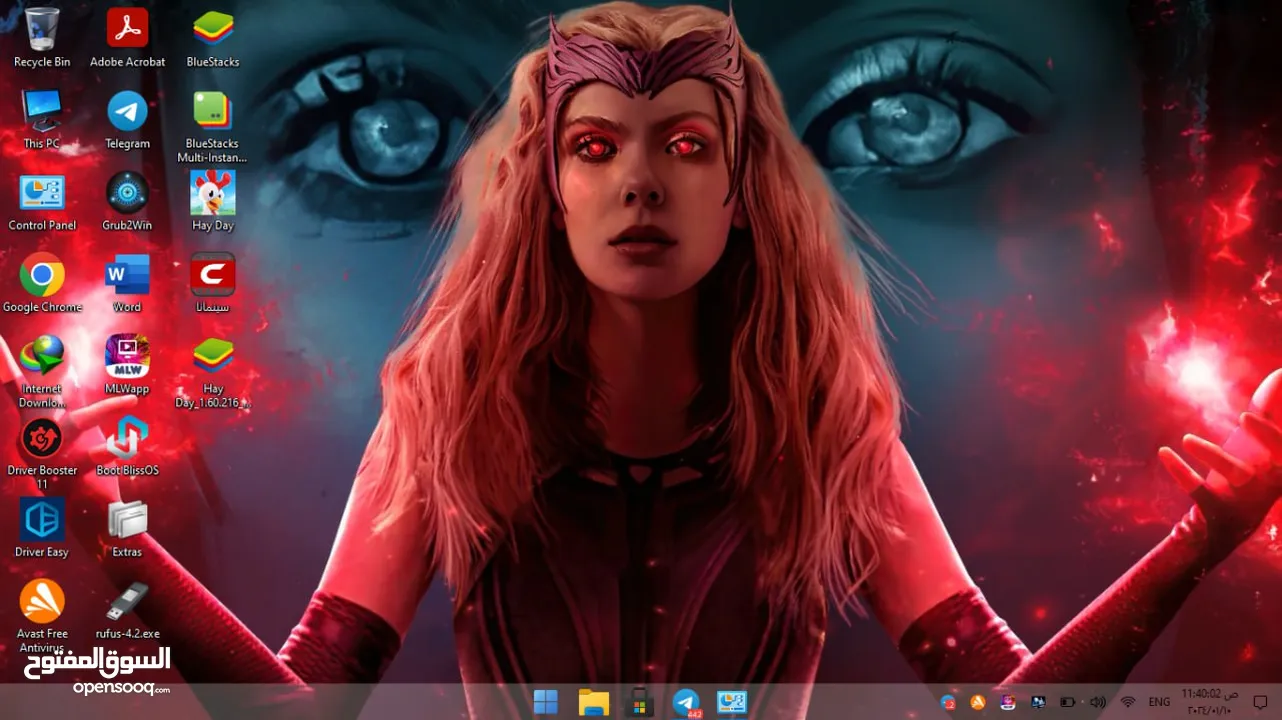Select the Hay Day_1.60.216 file icon

(213, 371)
